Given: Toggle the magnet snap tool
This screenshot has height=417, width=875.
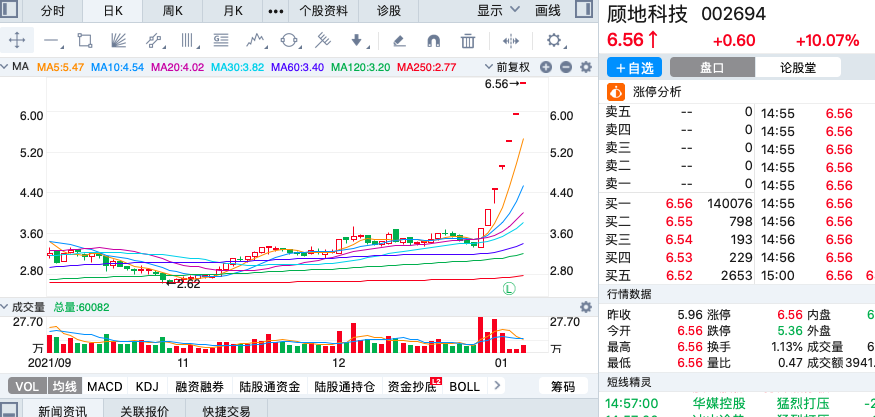Looking at the screenshot, I should (x=433, y=41).
